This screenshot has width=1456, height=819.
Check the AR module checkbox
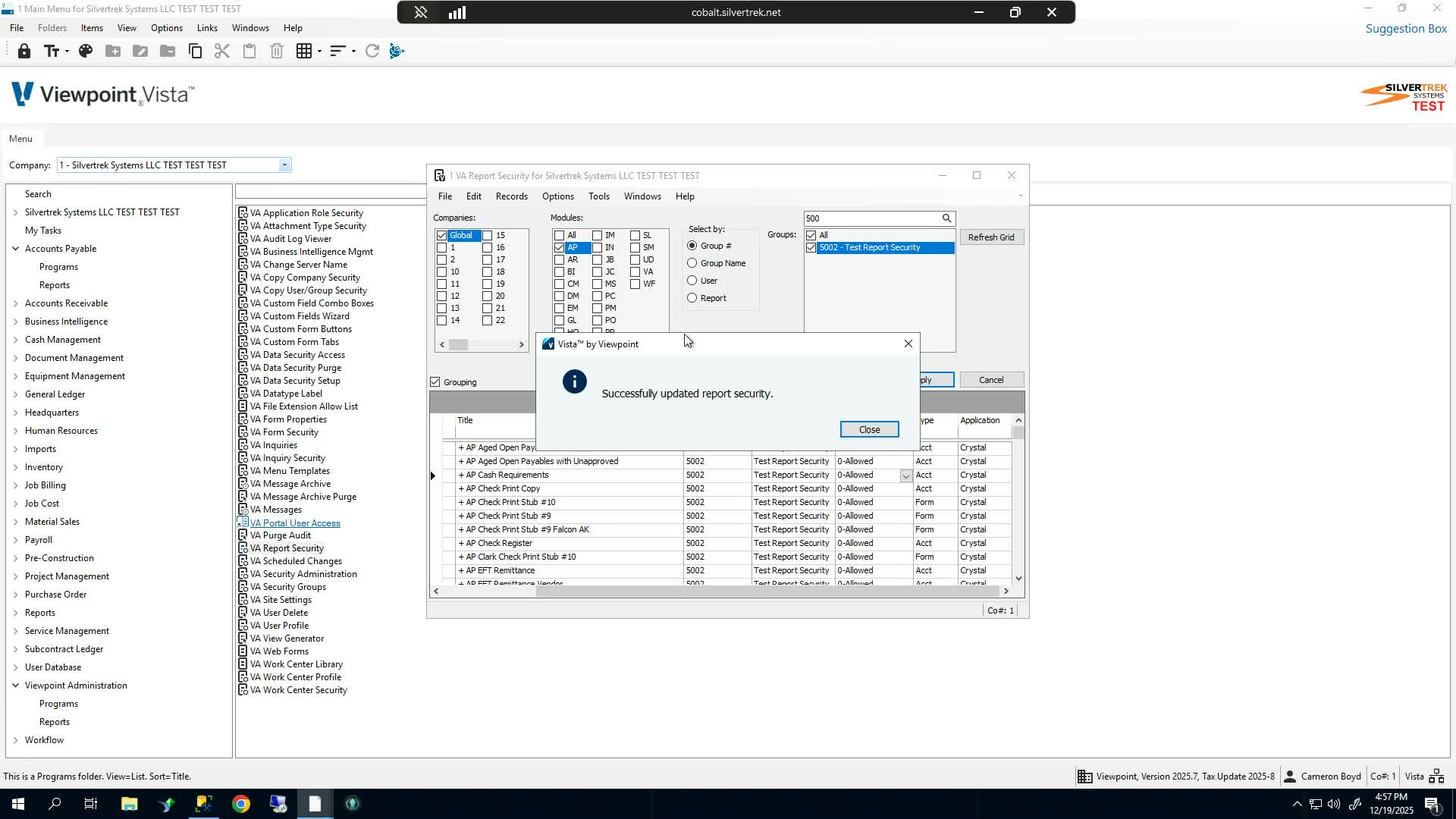click(x=559, y=260)
